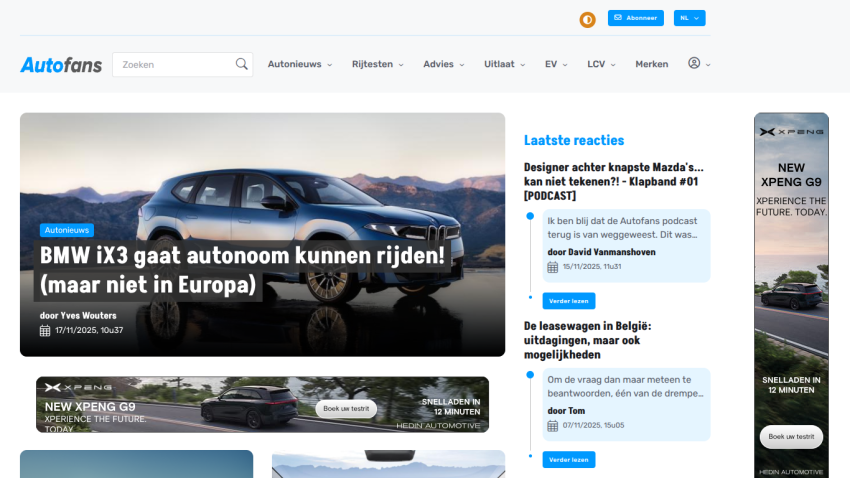
Task: Click the Laatste reacties heading
Action: coord(574,140)
